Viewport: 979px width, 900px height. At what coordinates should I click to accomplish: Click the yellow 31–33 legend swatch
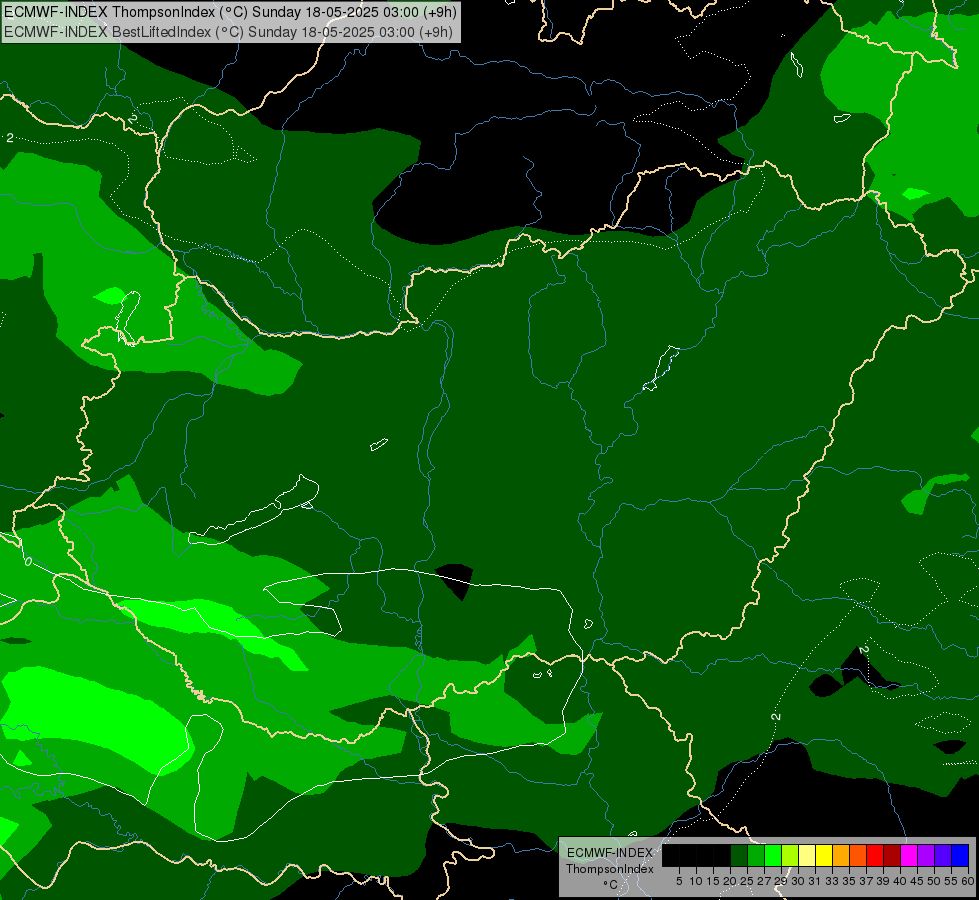pyautogui.click(x=824, y=855)
